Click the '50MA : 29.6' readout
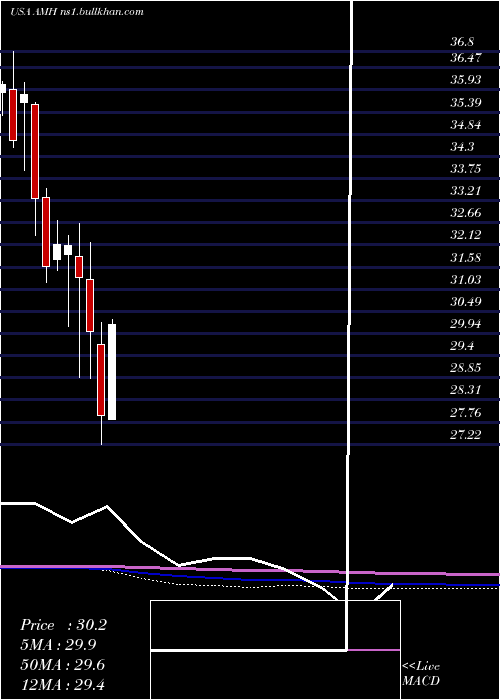The height and width of the screenshot is (700, 500). (63, 665)
